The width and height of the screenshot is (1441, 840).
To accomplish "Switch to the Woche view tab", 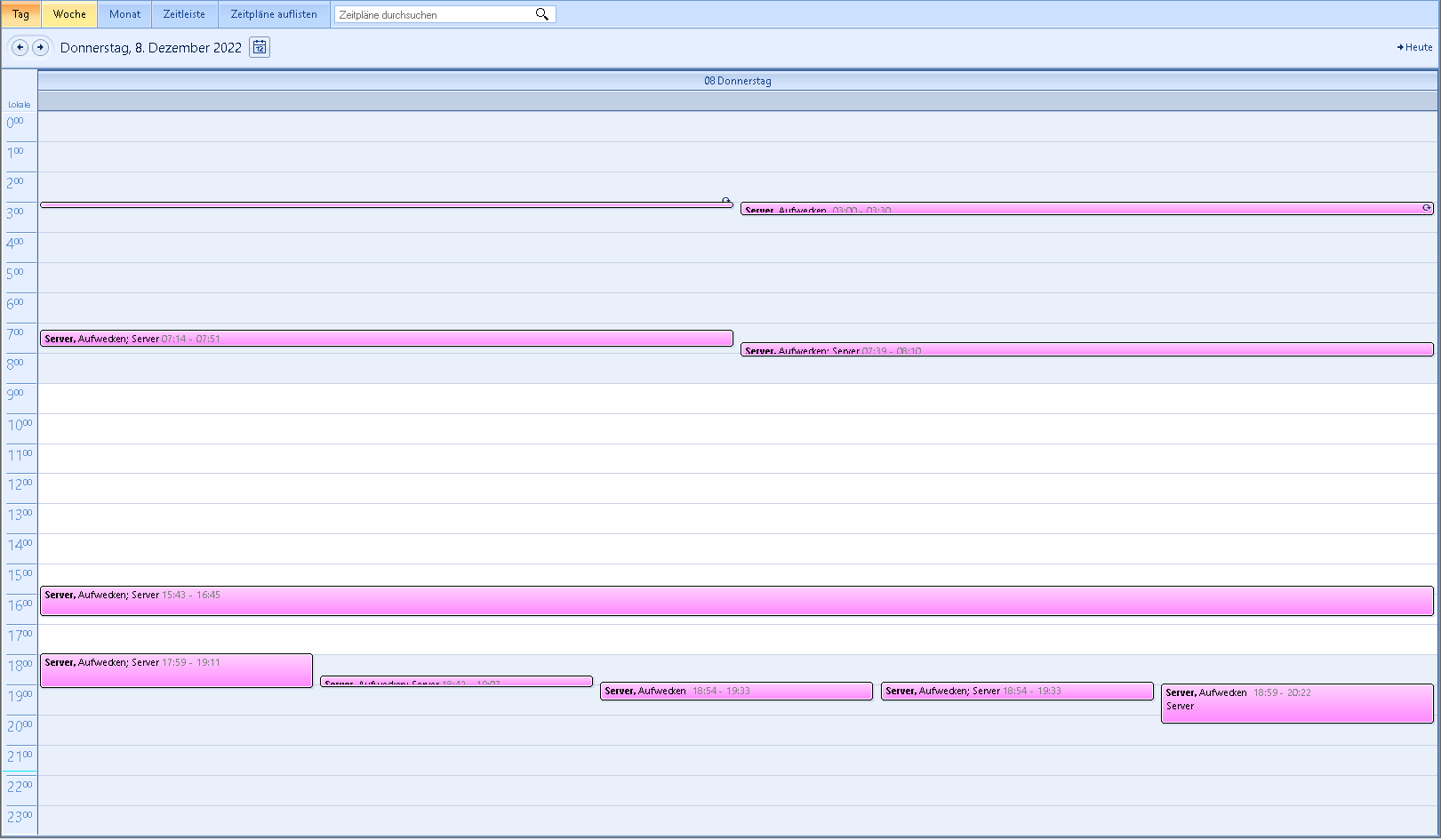I will (x=69, y=14).
